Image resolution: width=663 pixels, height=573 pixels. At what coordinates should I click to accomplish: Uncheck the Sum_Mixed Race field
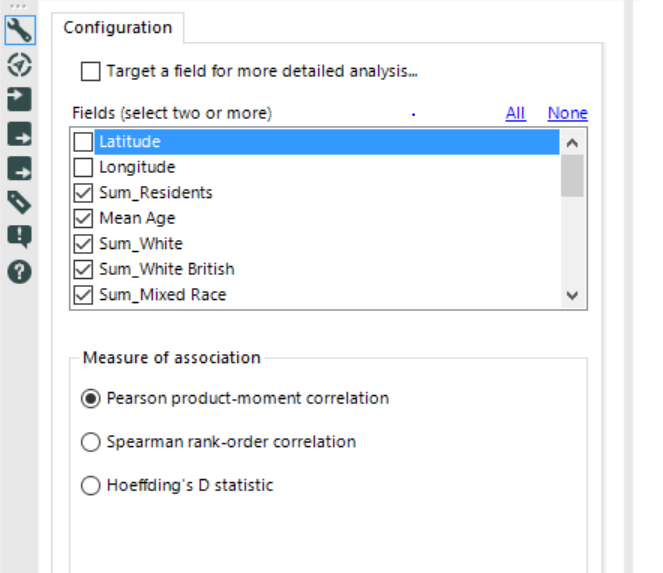[x=84, y=295]
